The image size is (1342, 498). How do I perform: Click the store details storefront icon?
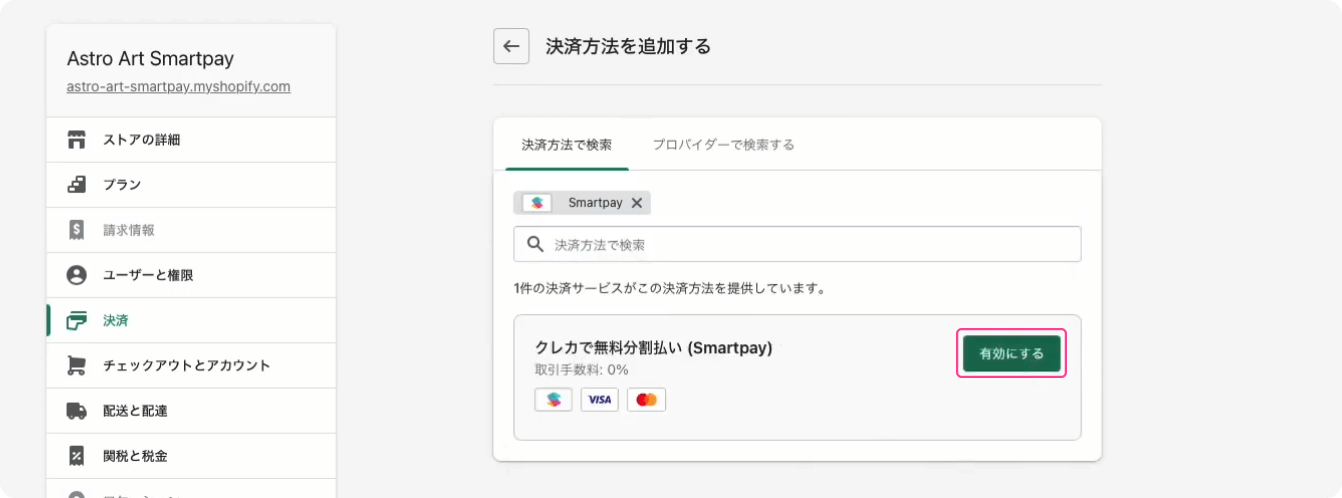tap(76, 140)
